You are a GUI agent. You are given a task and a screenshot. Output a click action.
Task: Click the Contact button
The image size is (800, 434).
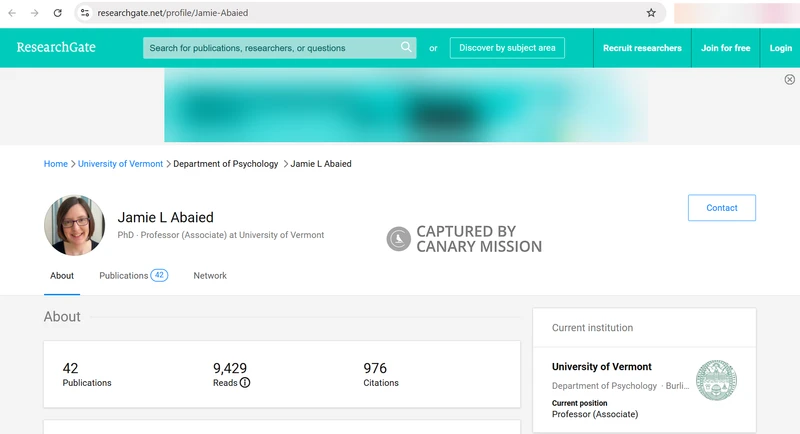click(722, 208)
